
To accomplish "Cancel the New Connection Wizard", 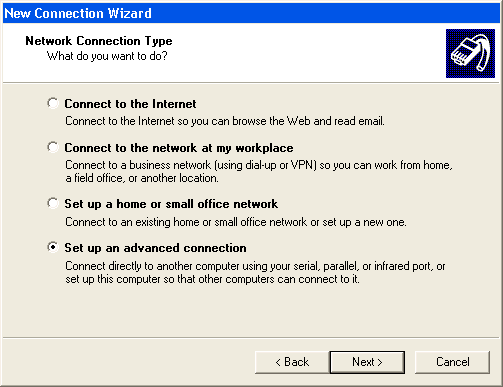I will pos(452,362).
